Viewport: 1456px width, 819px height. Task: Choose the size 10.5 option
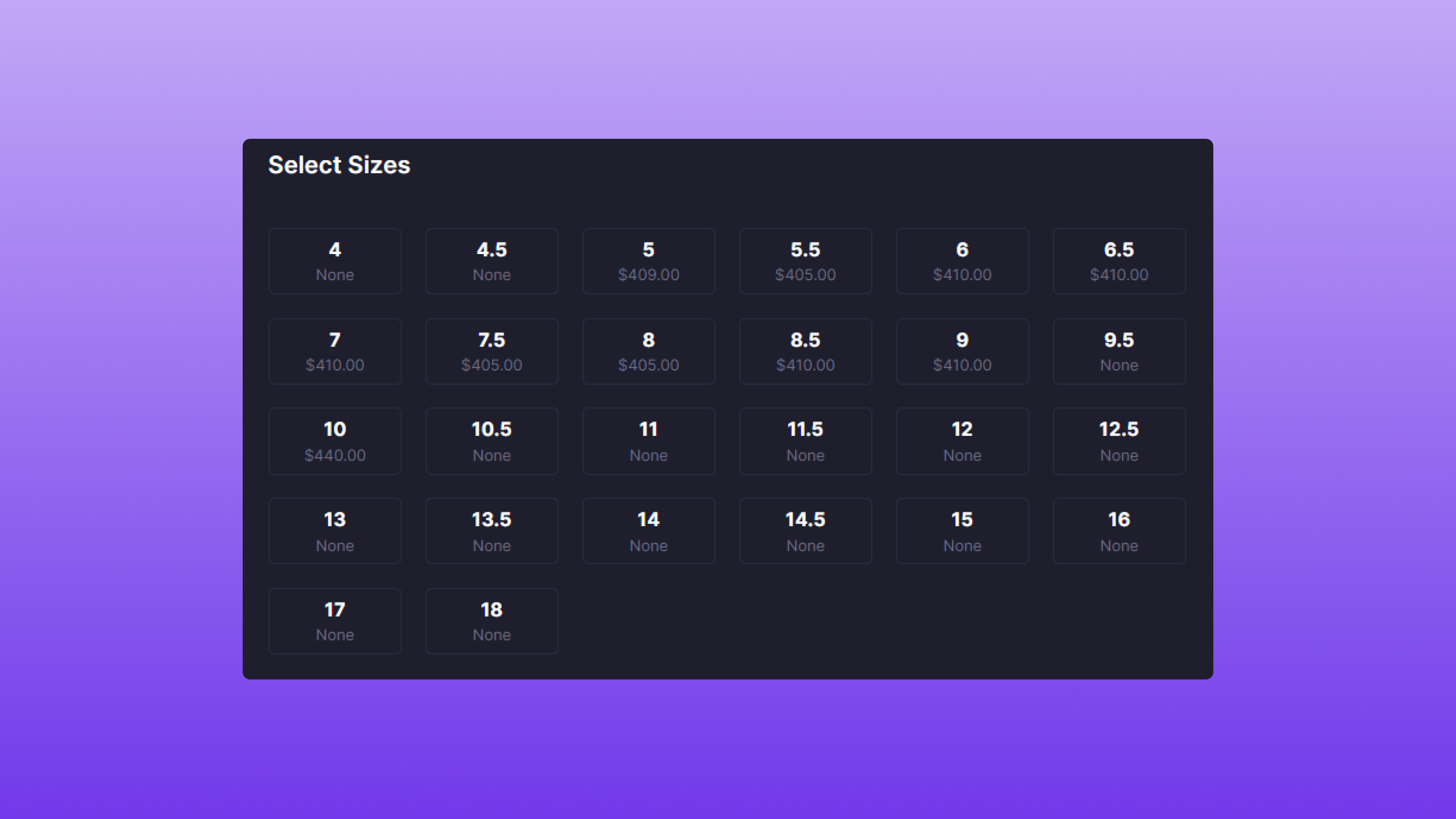coord(491,441)
